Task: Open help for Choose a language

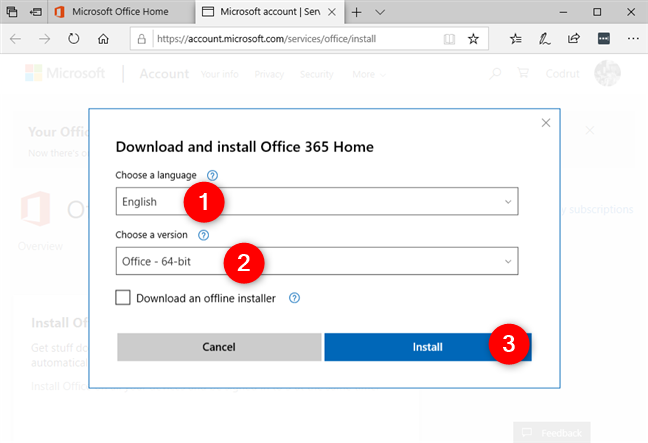Action: pyautogui.click(x=212, y=176)
